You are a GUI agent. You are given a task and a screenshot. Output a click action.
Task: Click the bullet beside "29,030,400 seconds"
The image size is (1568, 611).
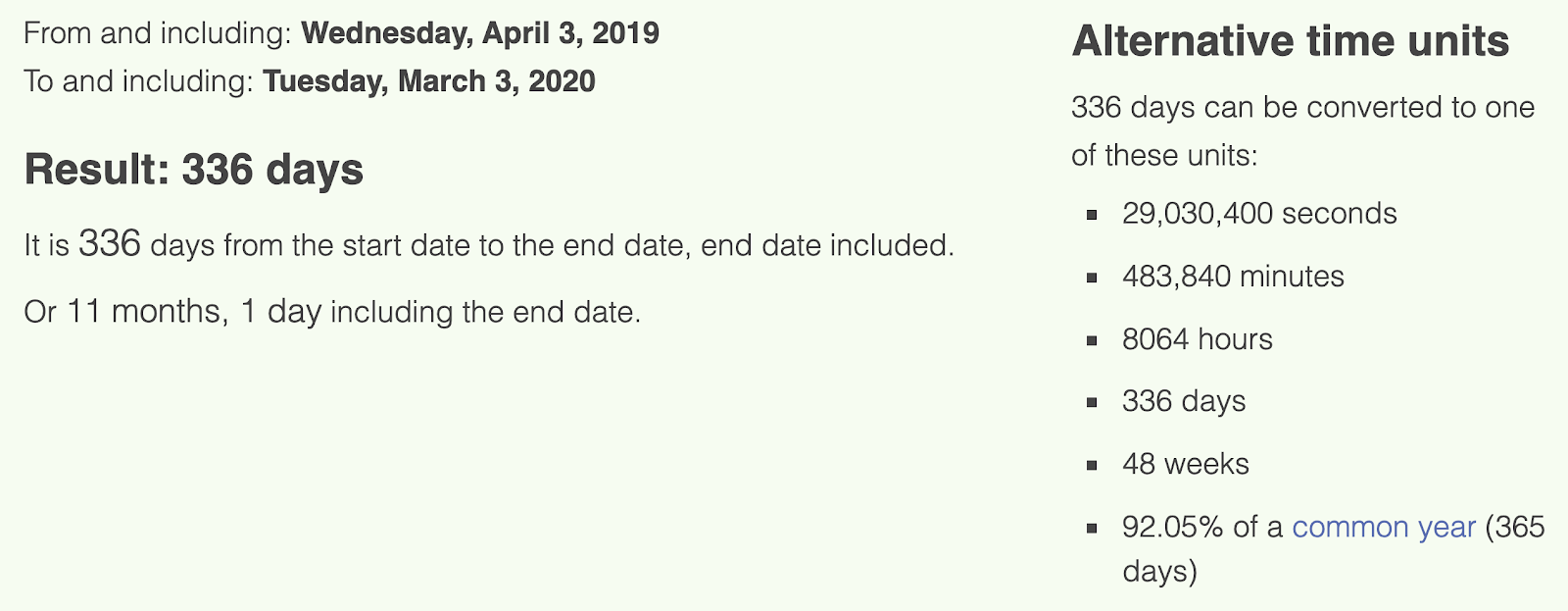coord(1092,215)
